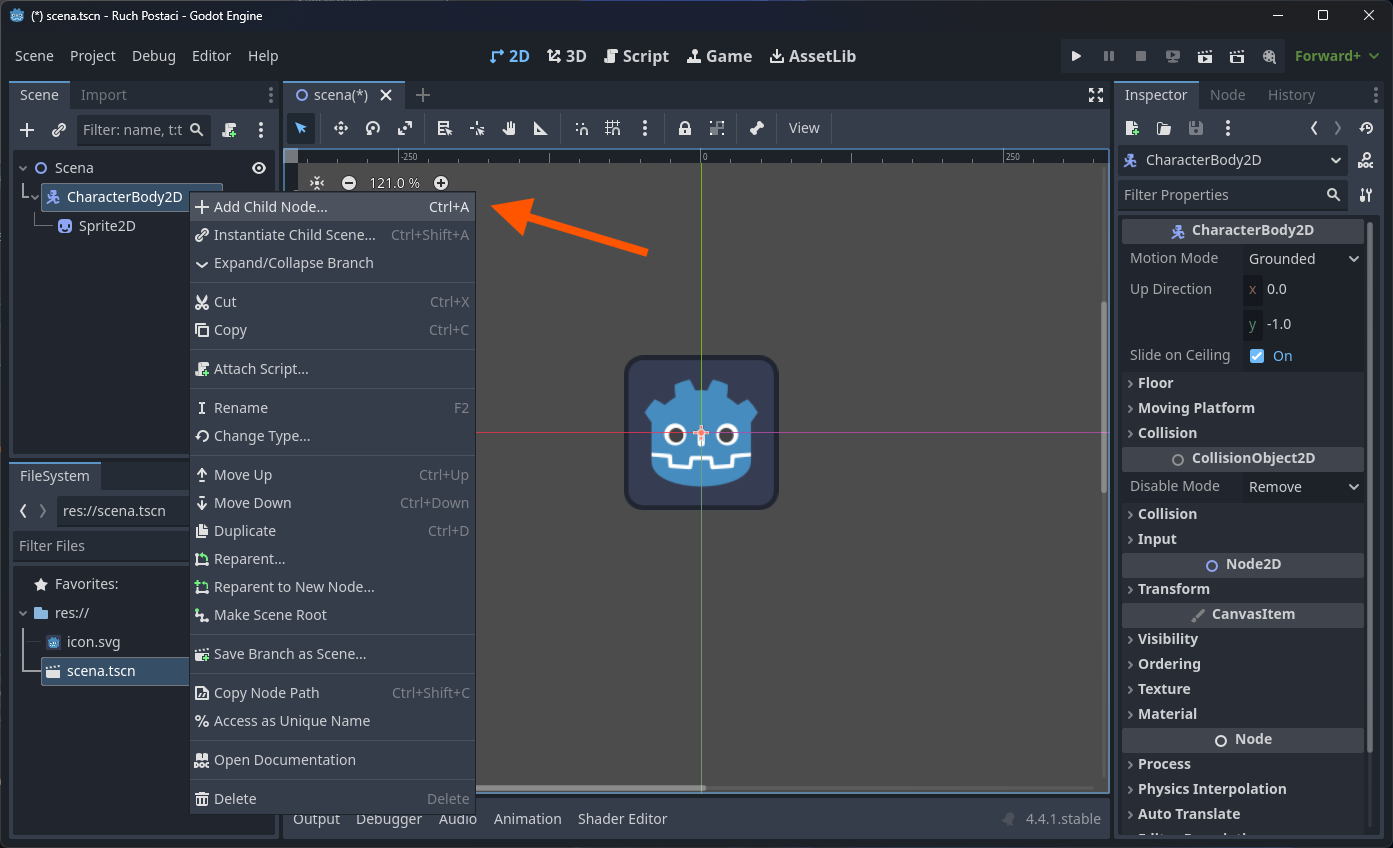Open object history list icon
Image resolution: width=1393 pixels, height=848 pixels.
click(1366, 128)
